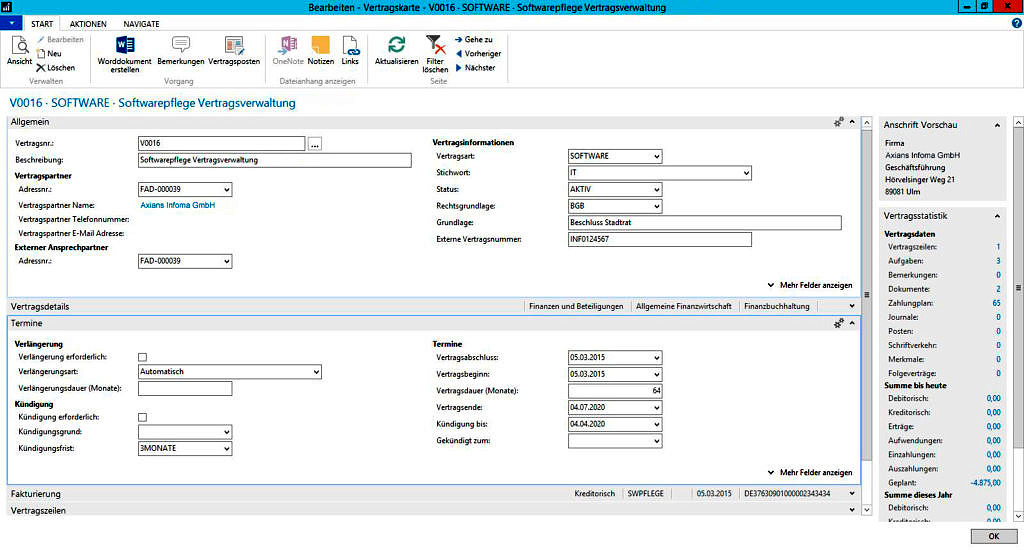
Task: Open the Ansicht view icon
Action: pyautogui.click(x=19, y=45)
